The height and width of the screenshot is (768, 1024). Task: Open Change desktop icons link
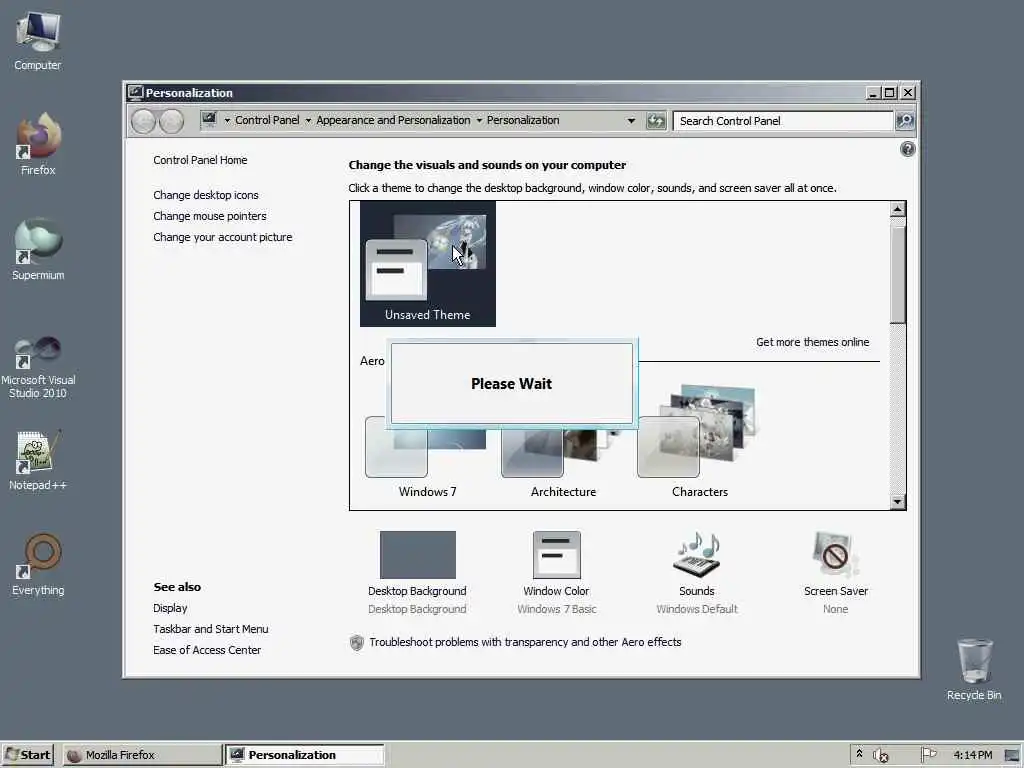(206, 195)
